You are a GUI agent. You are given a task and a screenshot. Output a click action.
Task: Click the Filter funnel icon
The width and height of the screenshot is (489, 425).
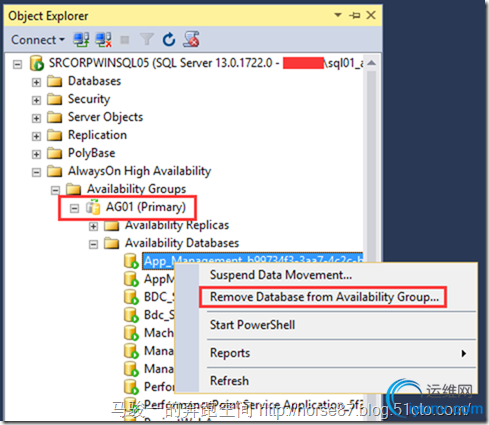click(147, 40)
